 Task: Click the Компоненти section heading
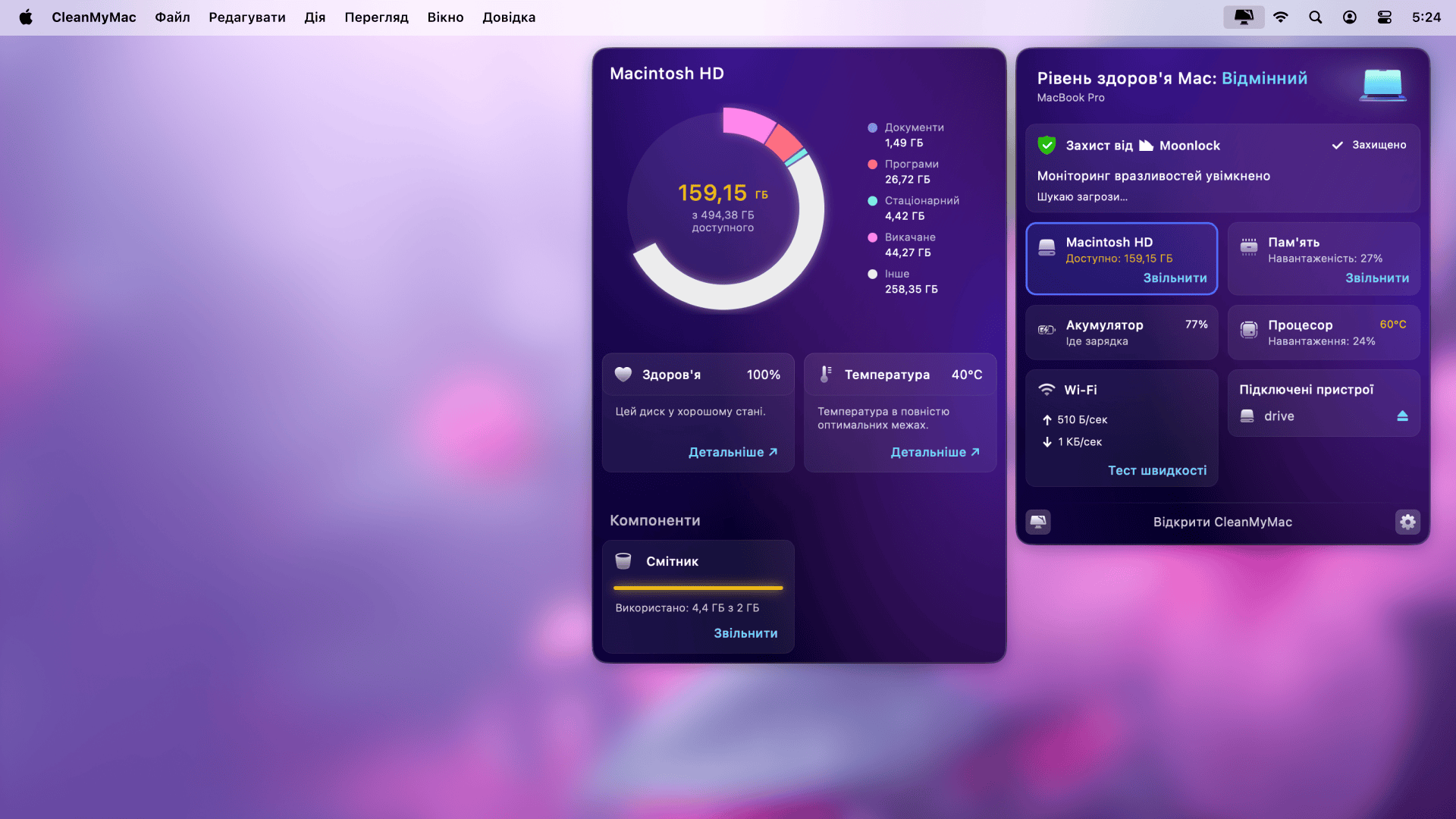(655, 520)
